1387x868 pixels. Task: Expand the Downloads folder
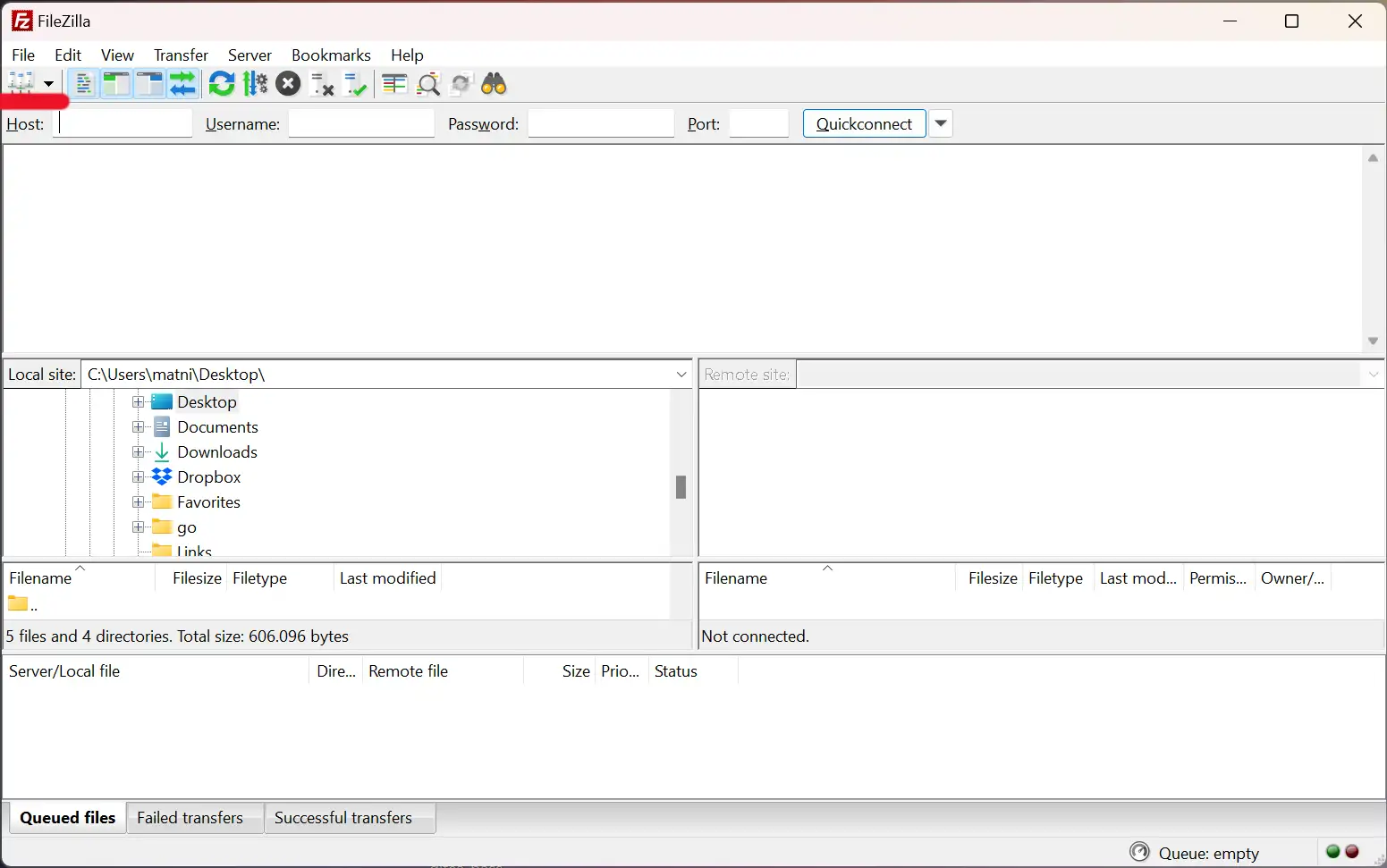[137, 452]
